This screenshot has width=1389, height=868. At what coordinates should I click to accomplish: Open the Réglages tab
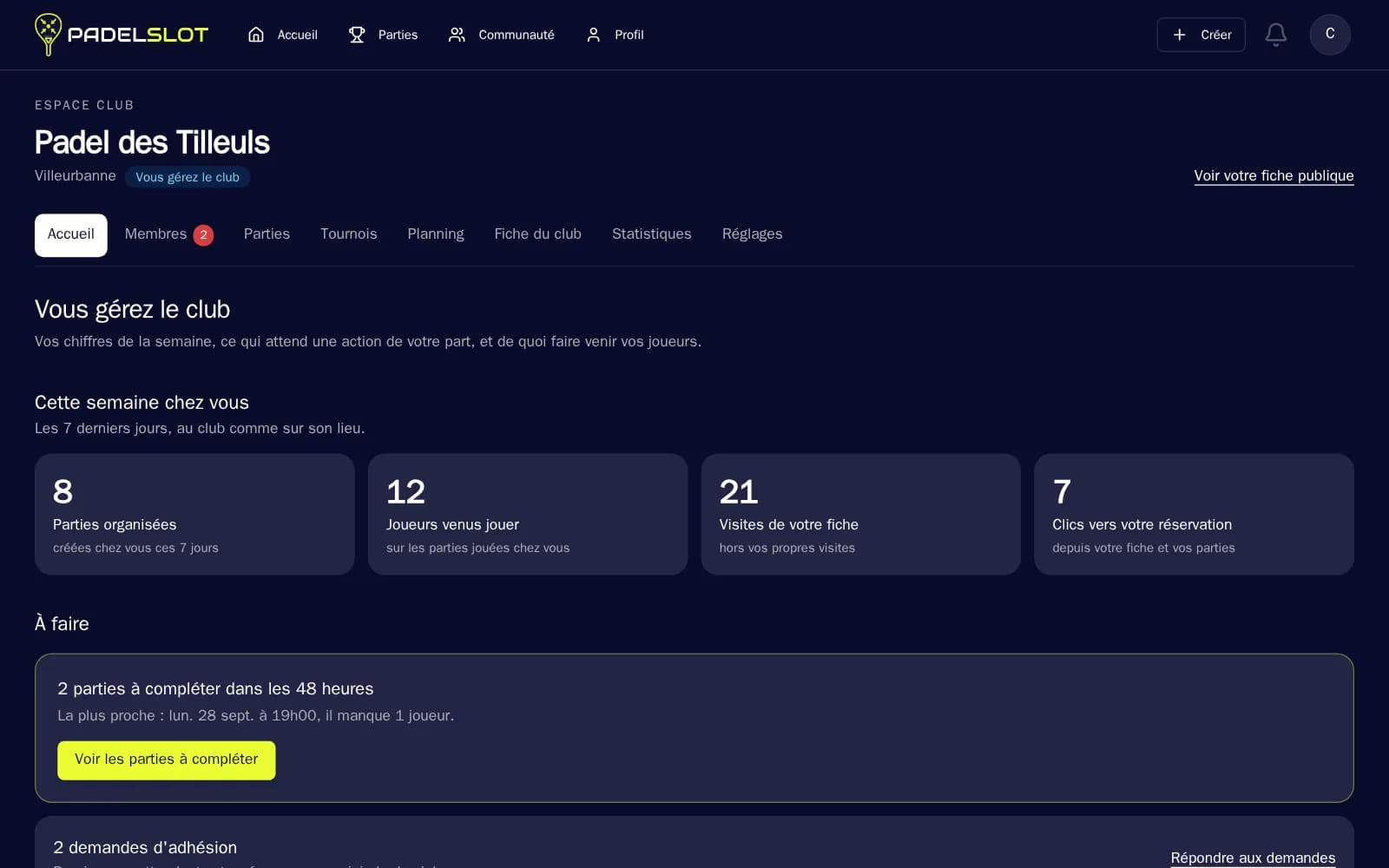pos(753,234)
